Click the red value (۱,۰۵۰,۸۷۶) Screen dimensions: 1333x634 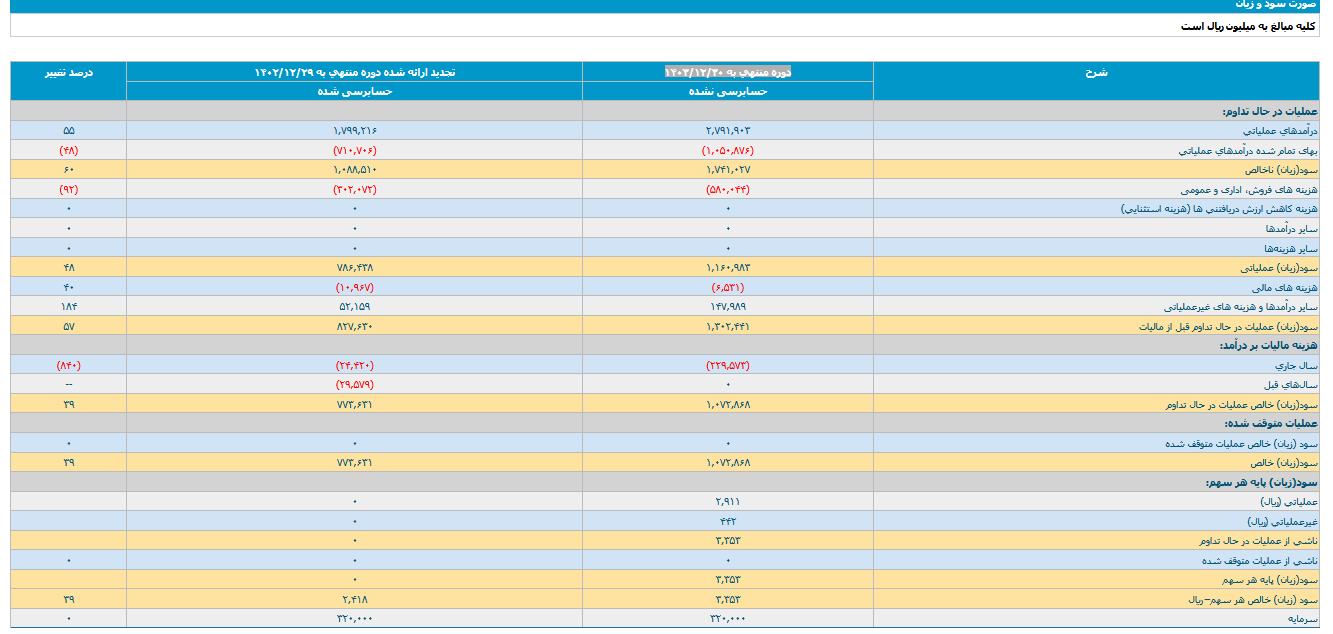click(x=727, y=150)
